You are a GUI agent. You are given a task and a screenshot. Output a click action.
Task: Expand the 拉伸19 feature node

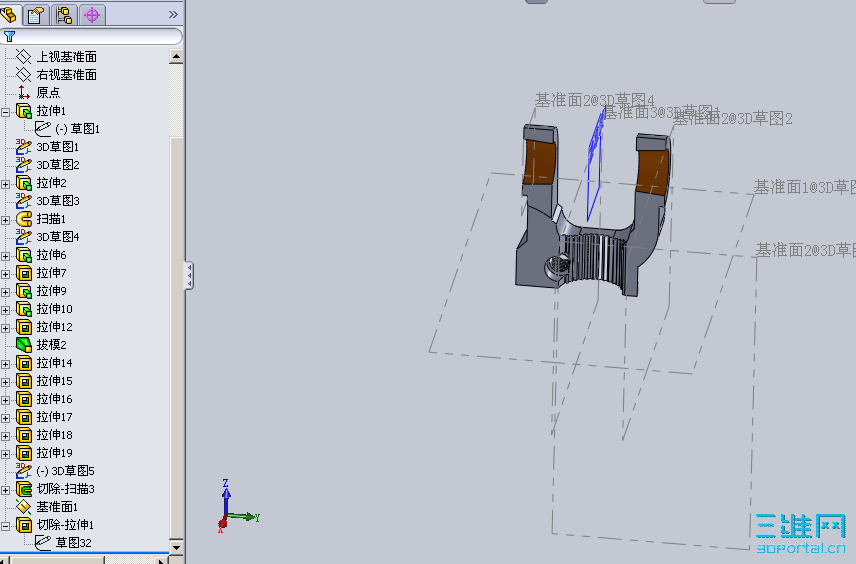point(5,455)
